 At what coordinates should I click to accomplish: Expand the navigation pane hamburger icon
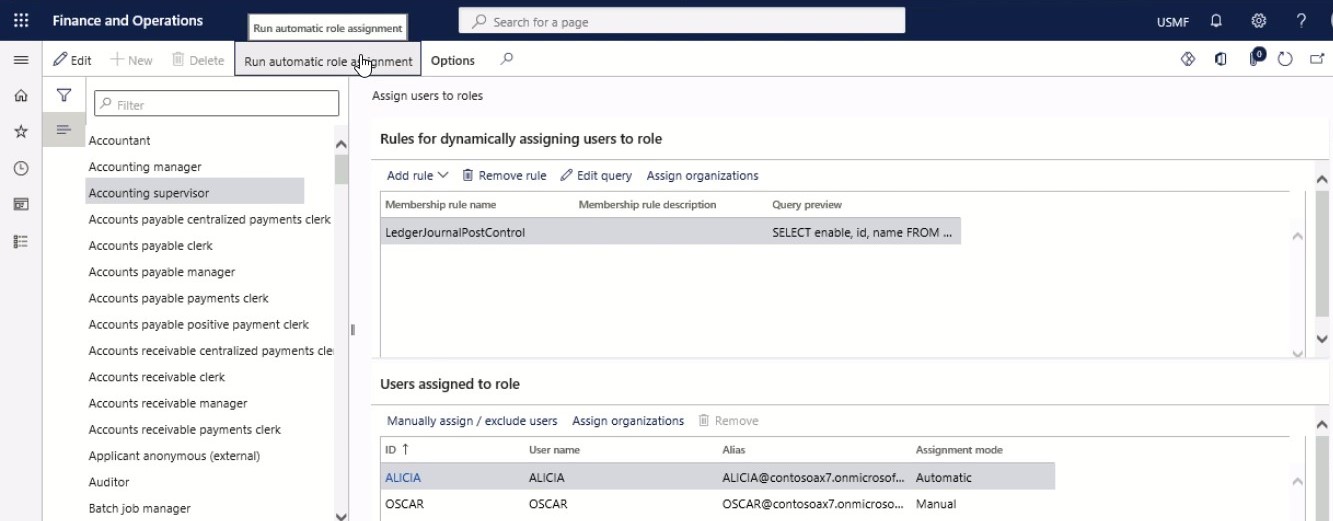pos(20,60)
